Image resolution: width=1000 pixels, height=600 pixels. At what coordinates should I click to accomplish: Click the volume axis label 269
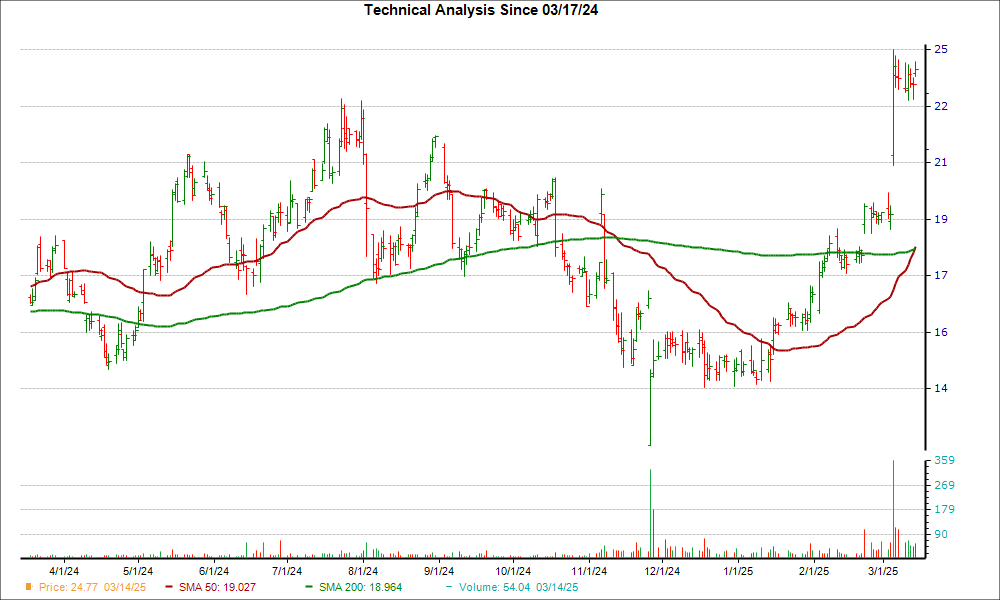click(945, 485)
